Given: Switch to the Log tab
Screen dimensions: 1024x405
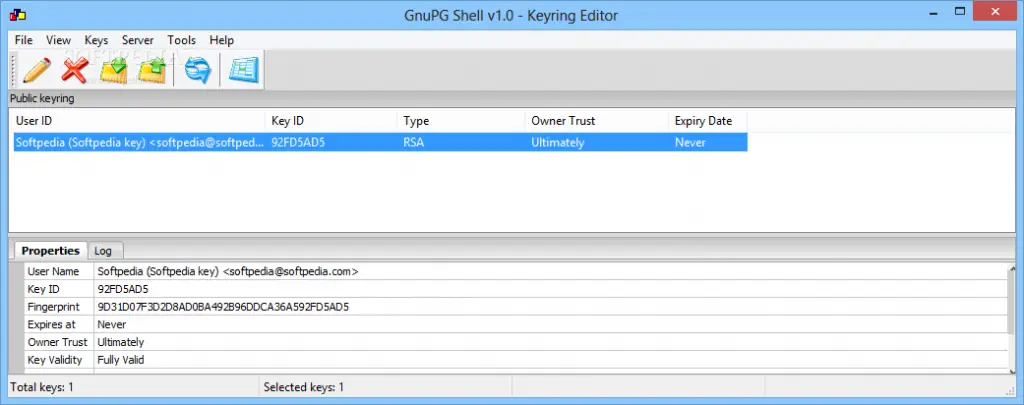Looking at the screenshot, I should (103, 251).
